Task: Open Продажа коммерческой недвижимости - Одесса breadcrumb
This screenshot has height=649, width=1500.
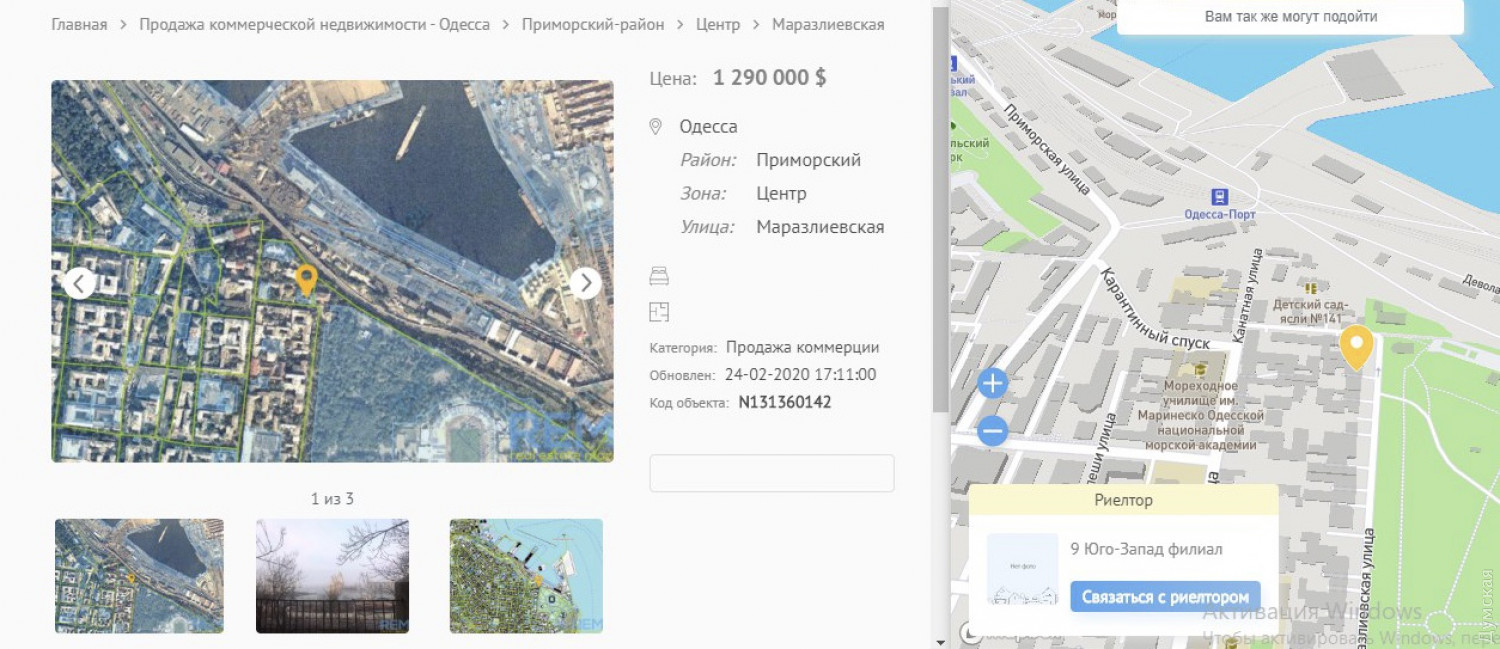Action: [314, 24]
